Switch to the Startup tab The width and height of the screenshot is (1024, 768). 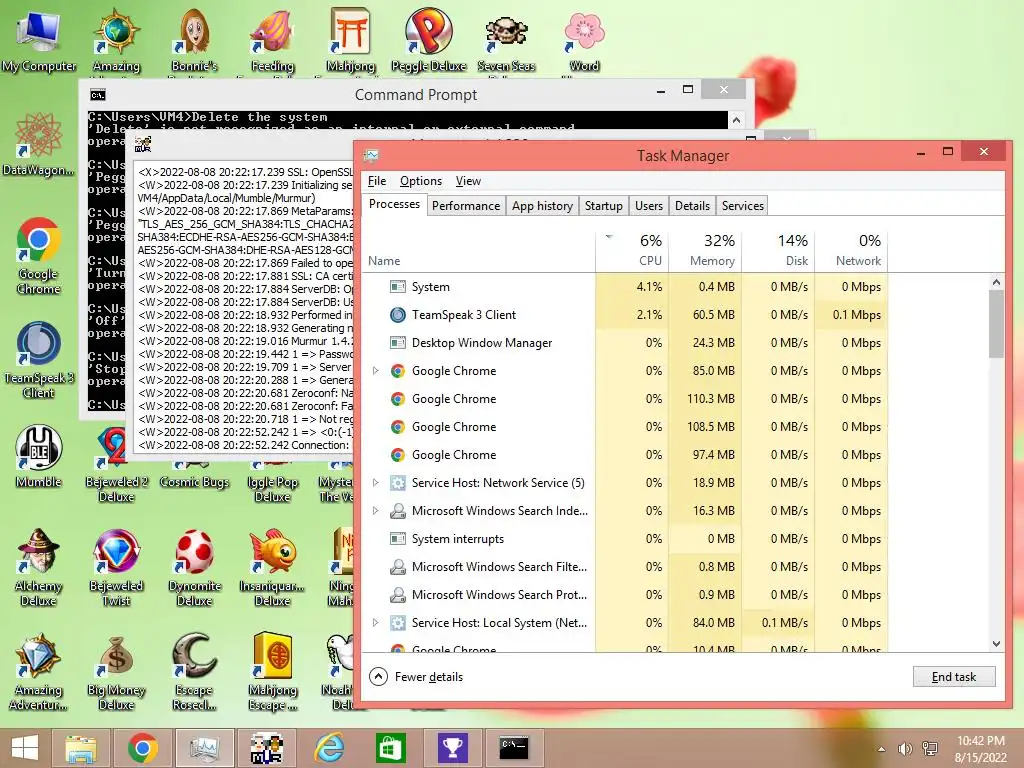[603, 206]
